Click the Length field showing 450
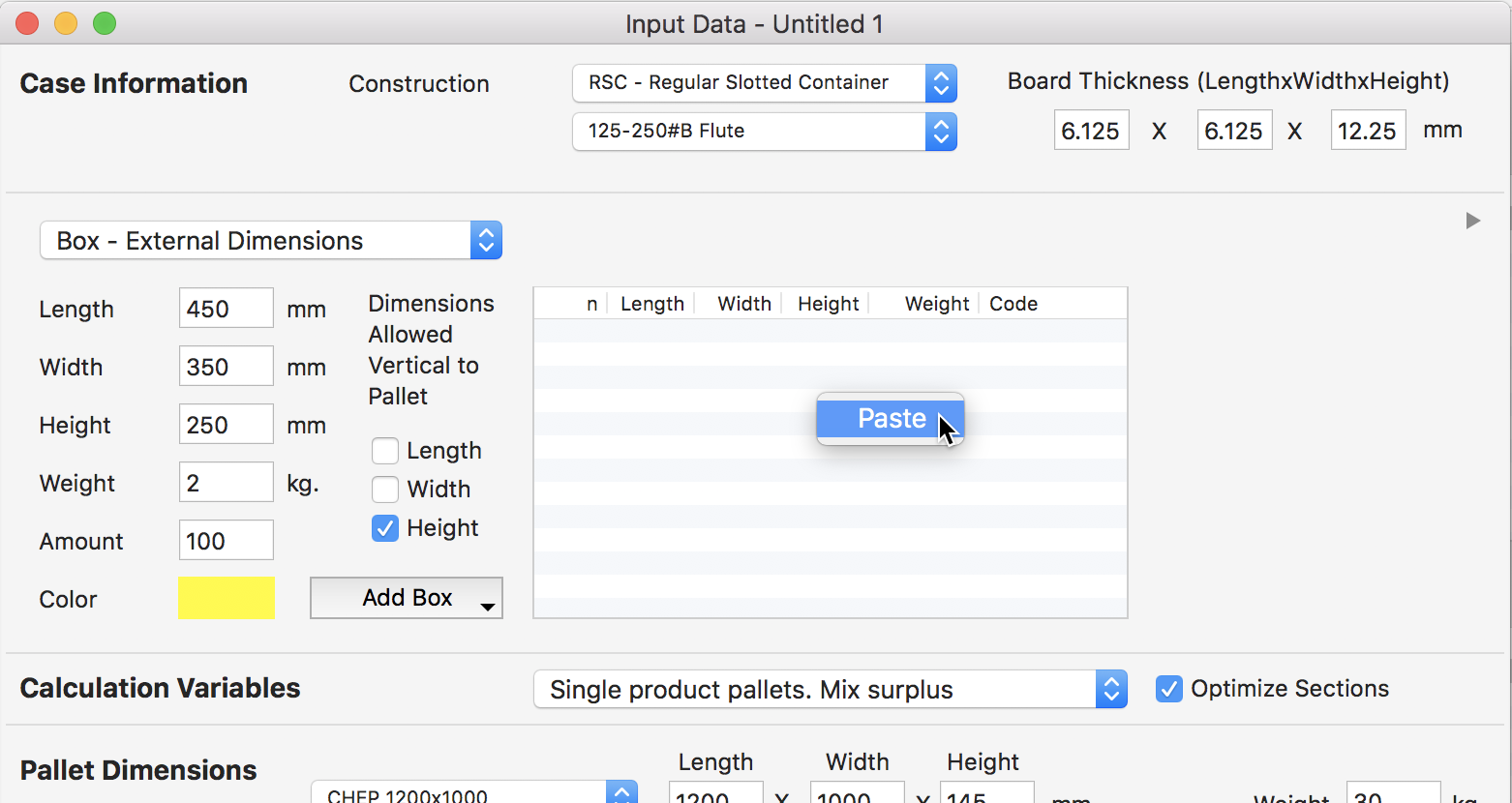This screenshot has width=1512, height=803. [227, 309]
